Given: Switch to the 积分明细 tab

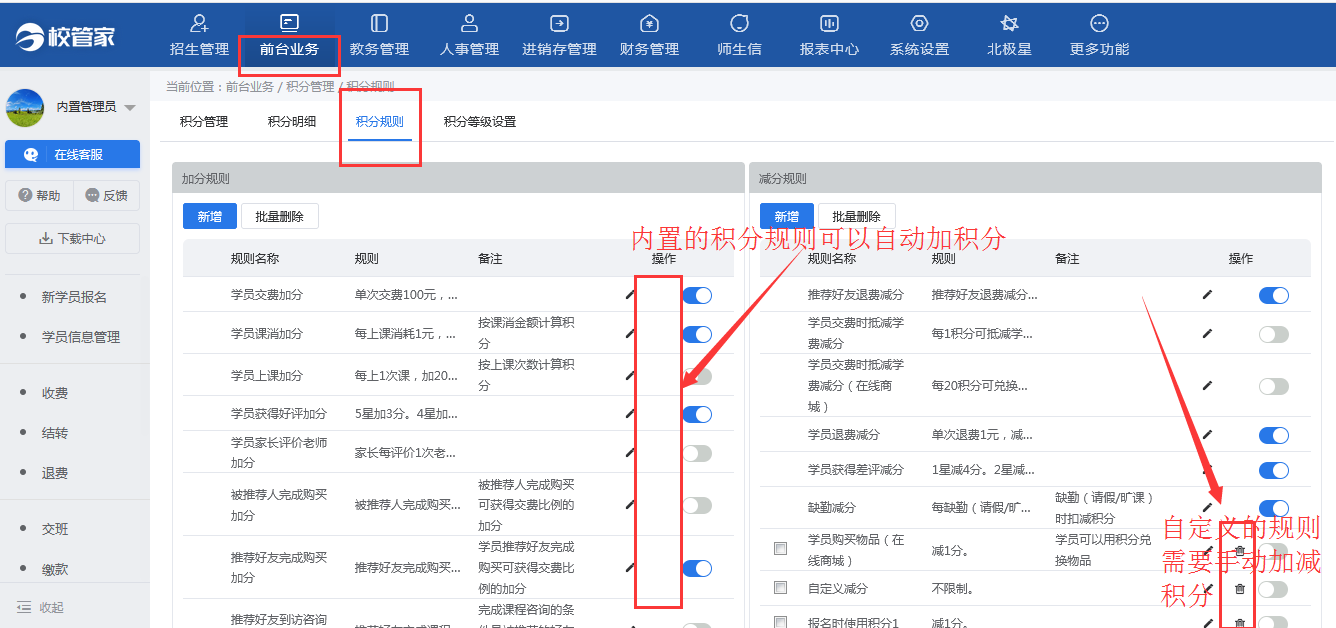Looking at the screenshot, I should pyautogui.click(x=292, y=122).
